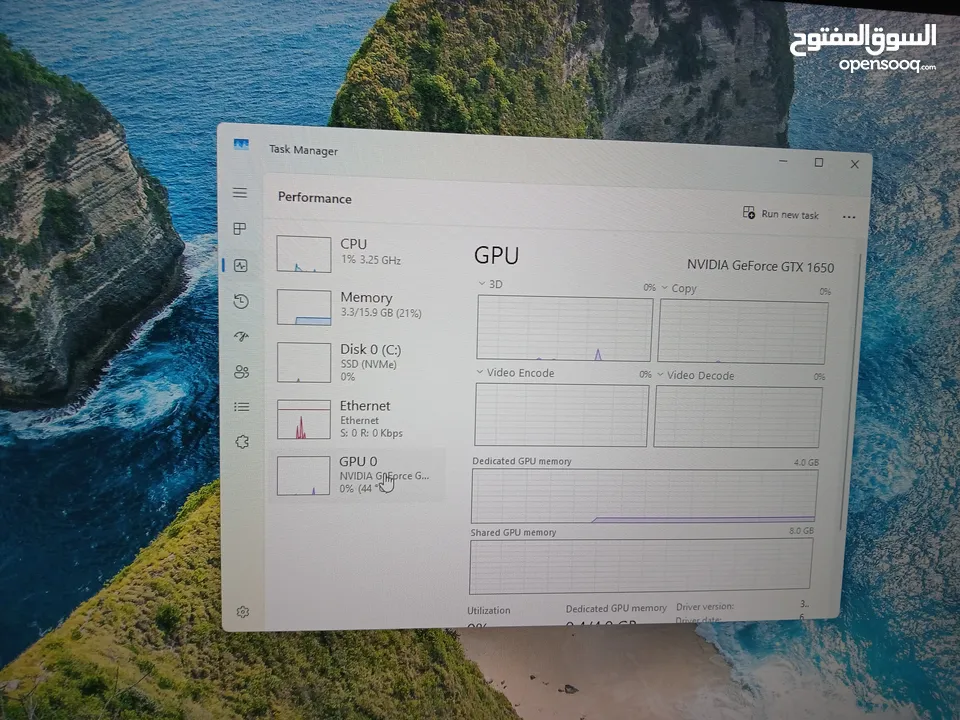Screen dimensions: 960x720
Task: Click the Driver version label
Action: (x=705, y=607)
